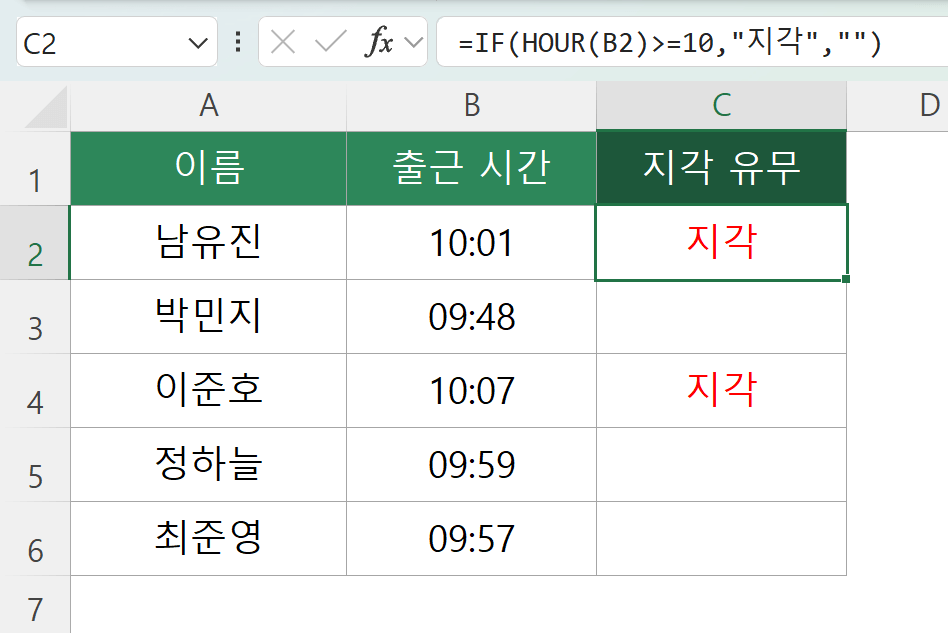Image resolution: width=948 pixels, height=633 pixels.
Task: Click the cell containing 남유진
Action: [x=208, y=242]
